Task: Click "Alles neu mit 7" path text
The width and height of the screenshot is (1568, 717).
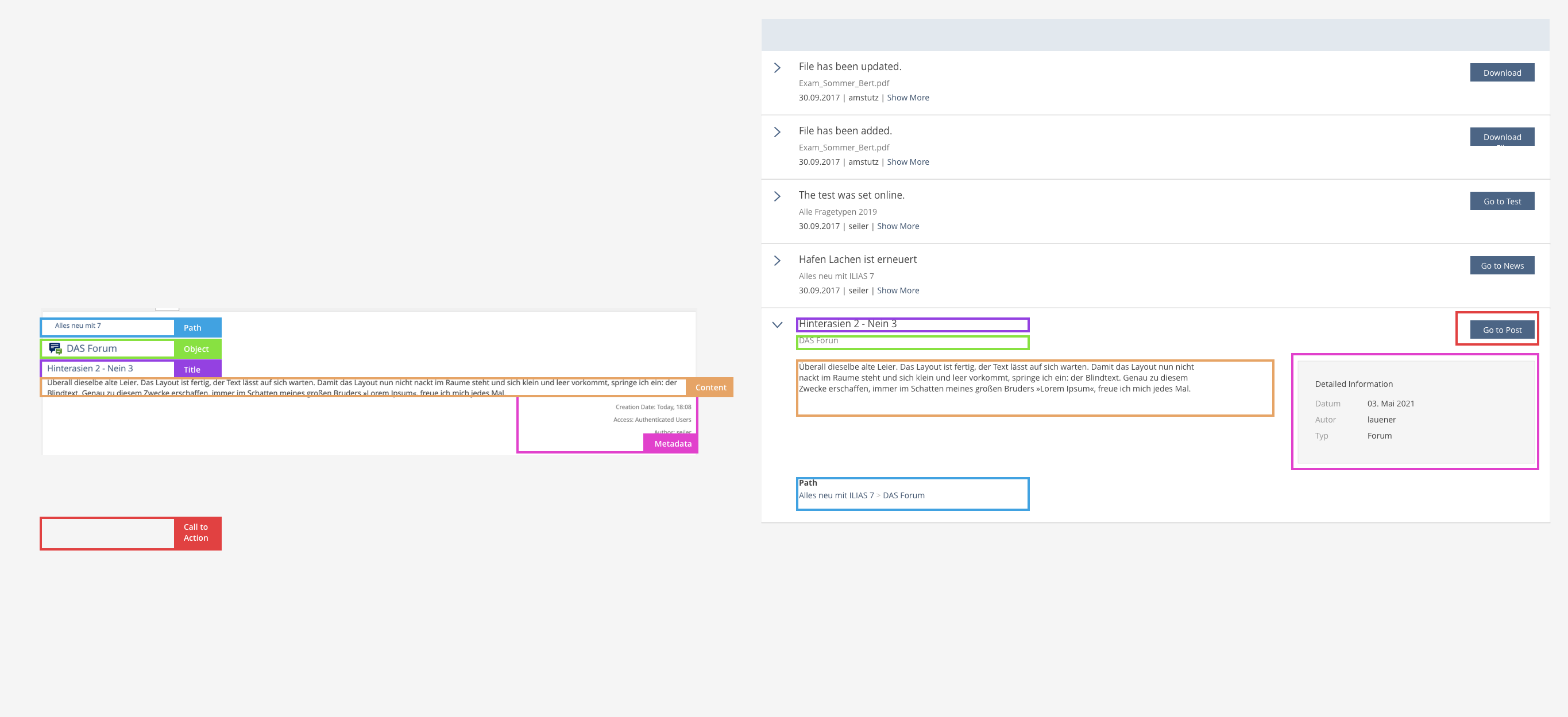Action: pyautogui.click(x=78, y=326)
